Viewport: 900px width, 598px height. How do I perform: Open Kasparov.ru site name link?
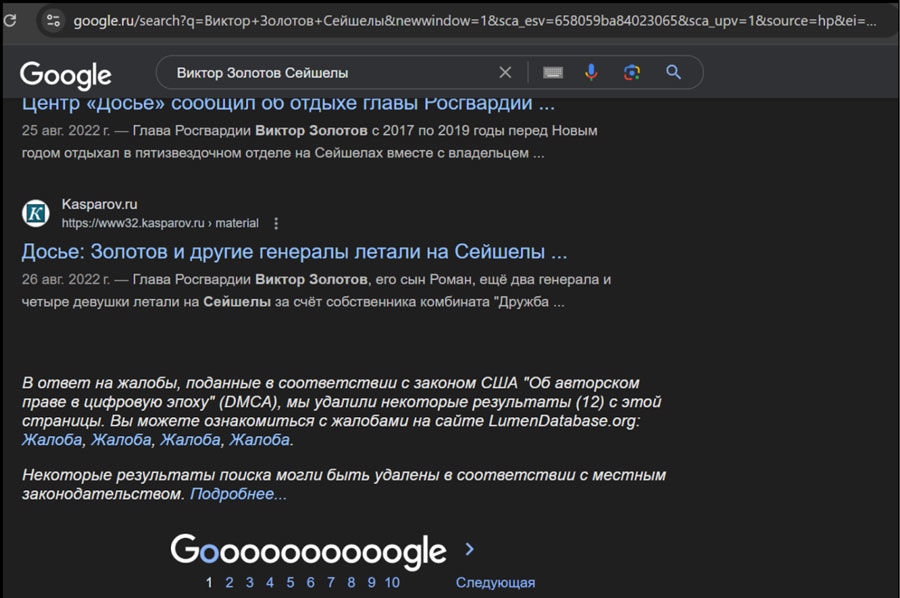coord(99,204)
